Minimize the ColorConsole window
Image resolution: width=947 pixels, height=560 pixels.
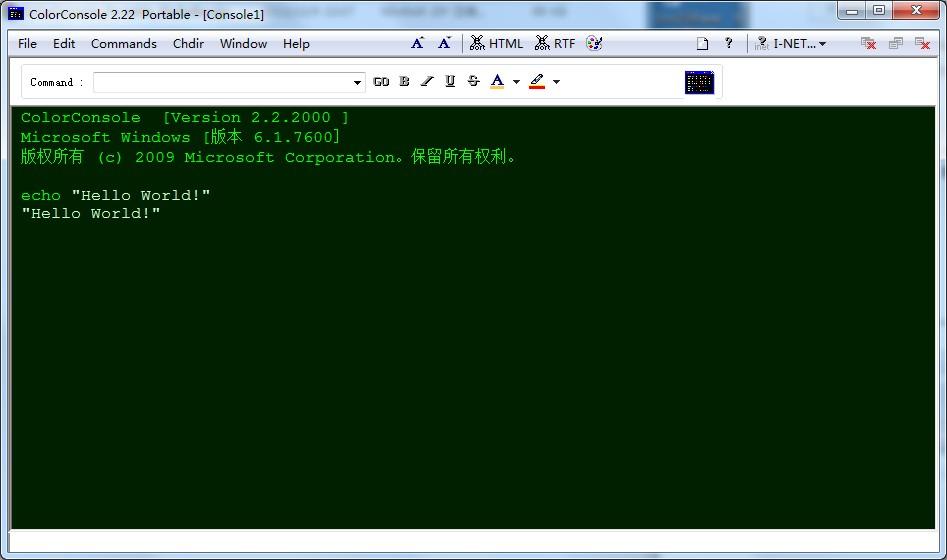(852, 11)
